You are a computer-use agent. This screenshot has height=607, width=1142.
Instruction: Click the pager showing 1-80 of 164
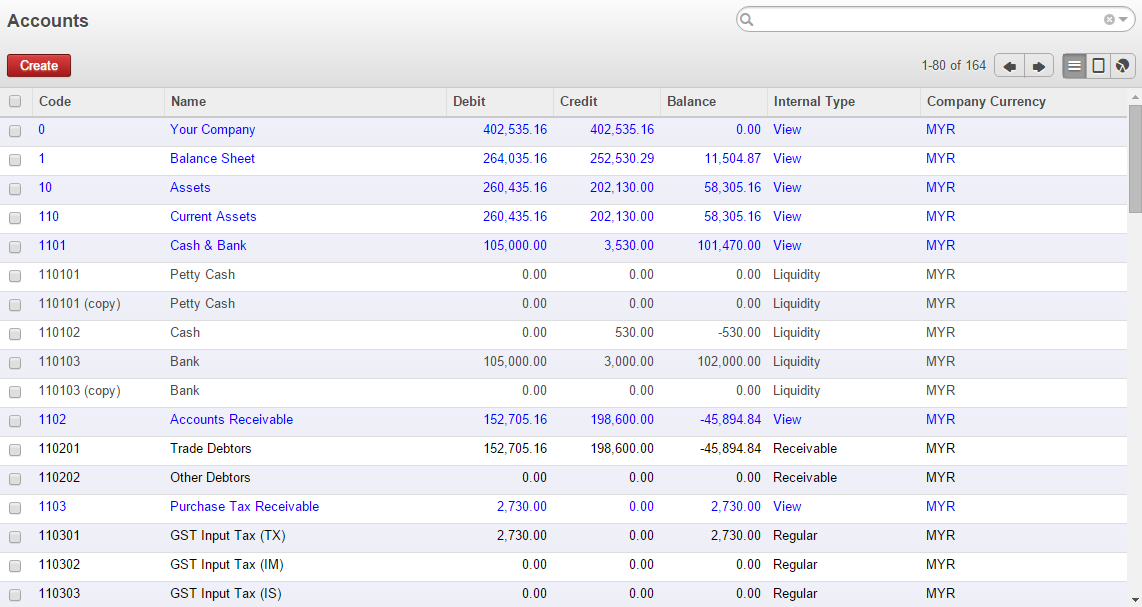[954, 64]
